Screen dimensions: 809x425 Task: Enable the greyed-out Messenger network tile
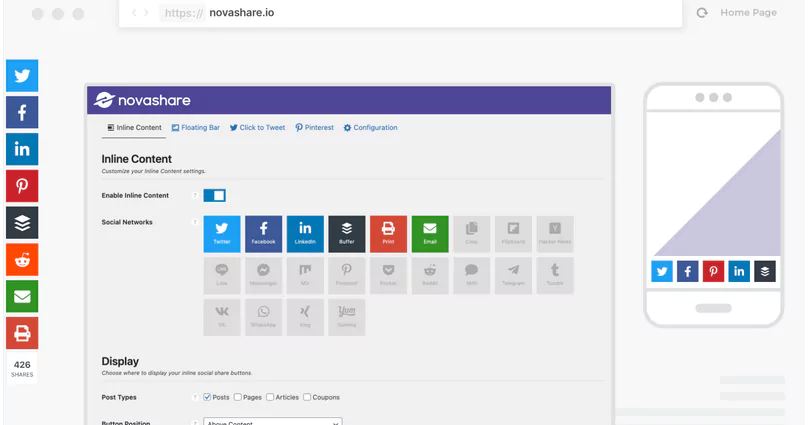click(264, 275)
